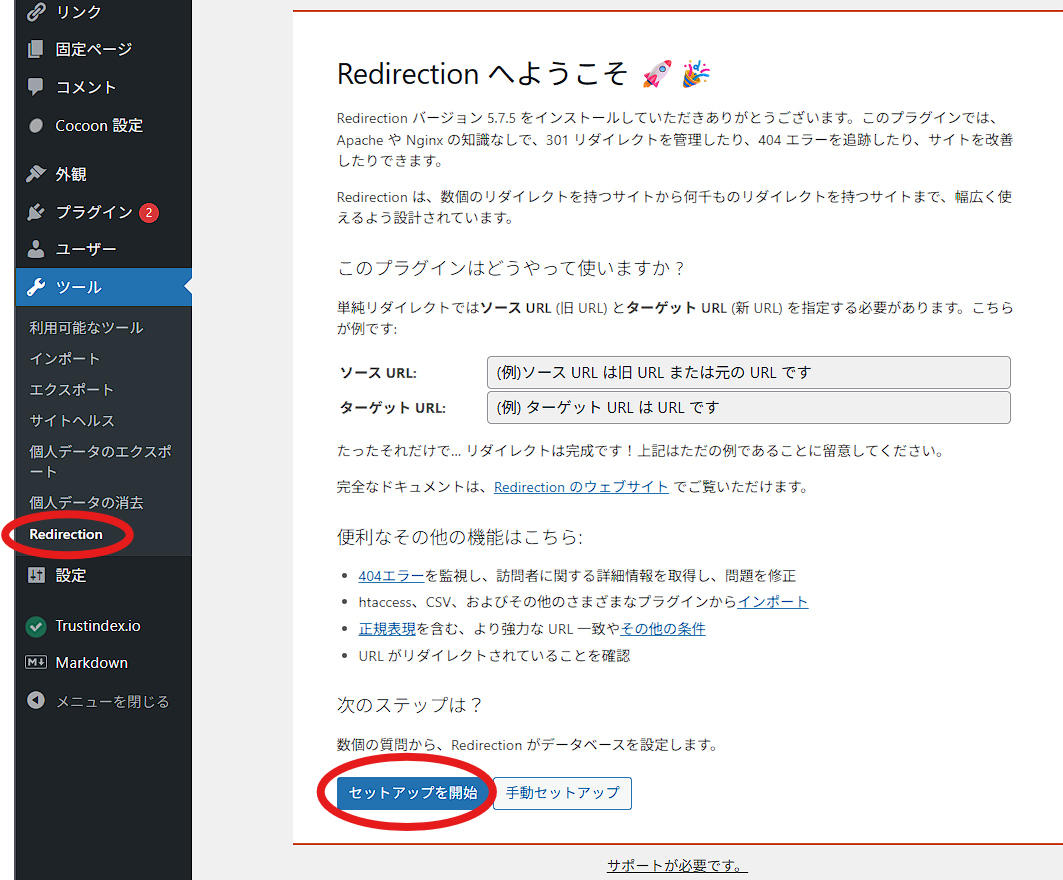
Task: Click the Markdown M↓ icon
Action: coord(36,662)
